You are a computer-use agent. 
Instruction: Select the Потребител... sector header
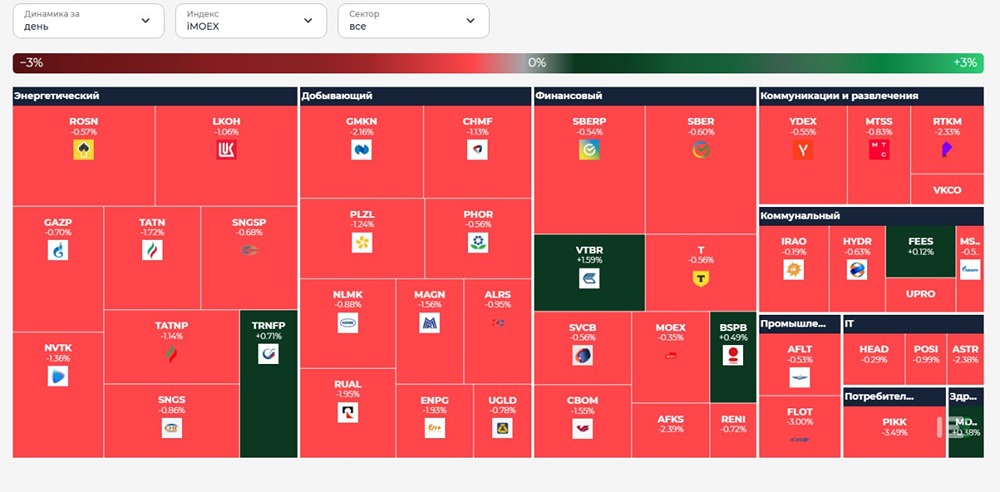click(x=894, y=397)
